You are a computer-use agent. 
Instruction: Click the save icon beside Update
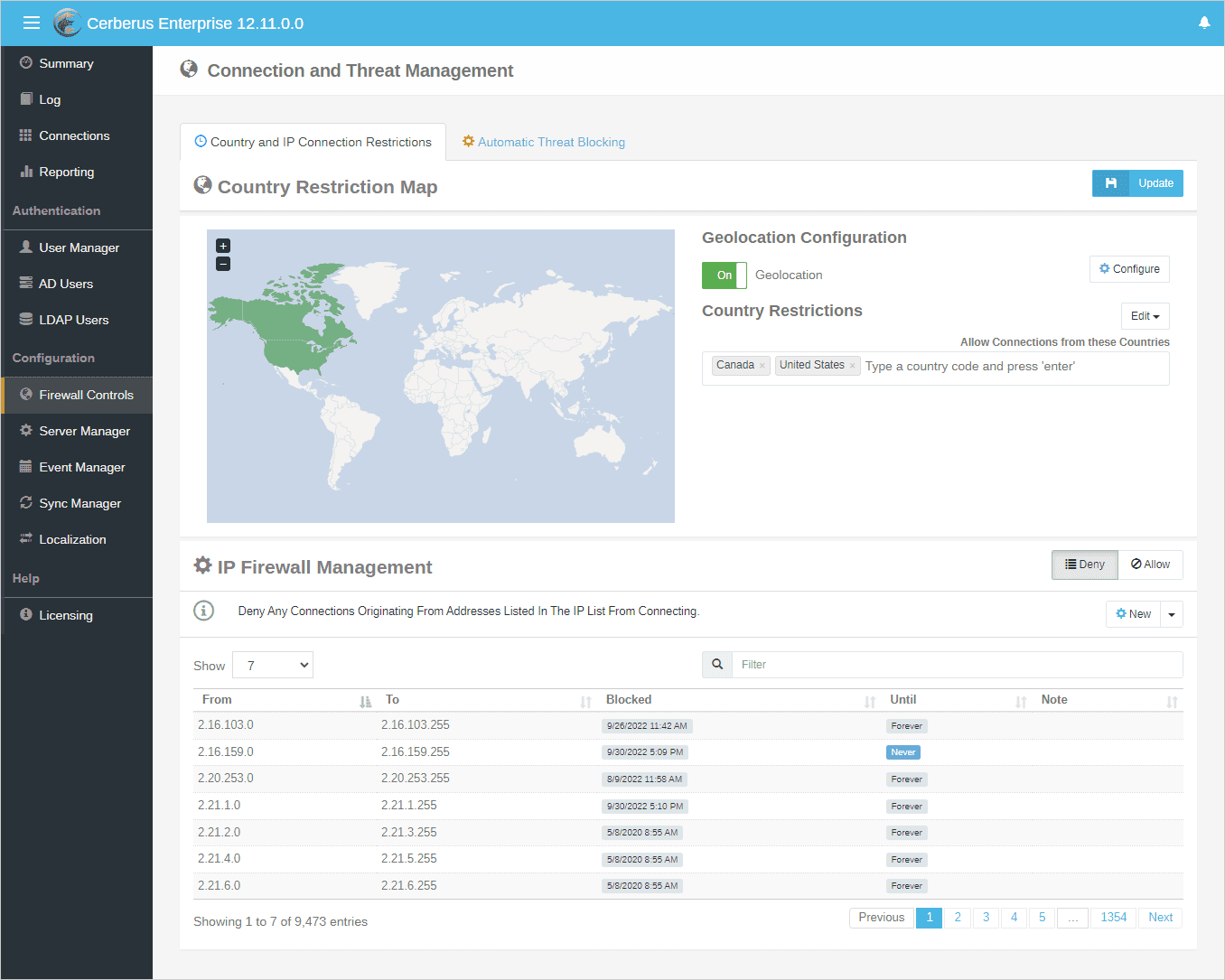tap(1110, 183)
